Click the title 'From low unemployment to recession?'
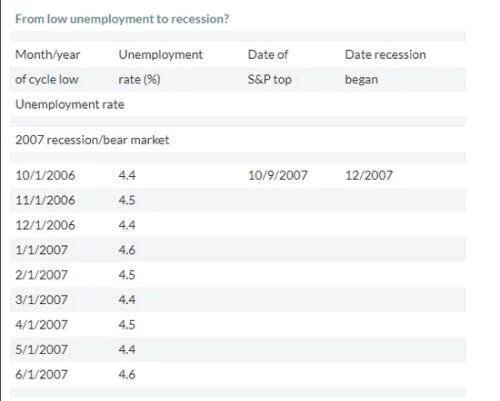 click(122, 19)
